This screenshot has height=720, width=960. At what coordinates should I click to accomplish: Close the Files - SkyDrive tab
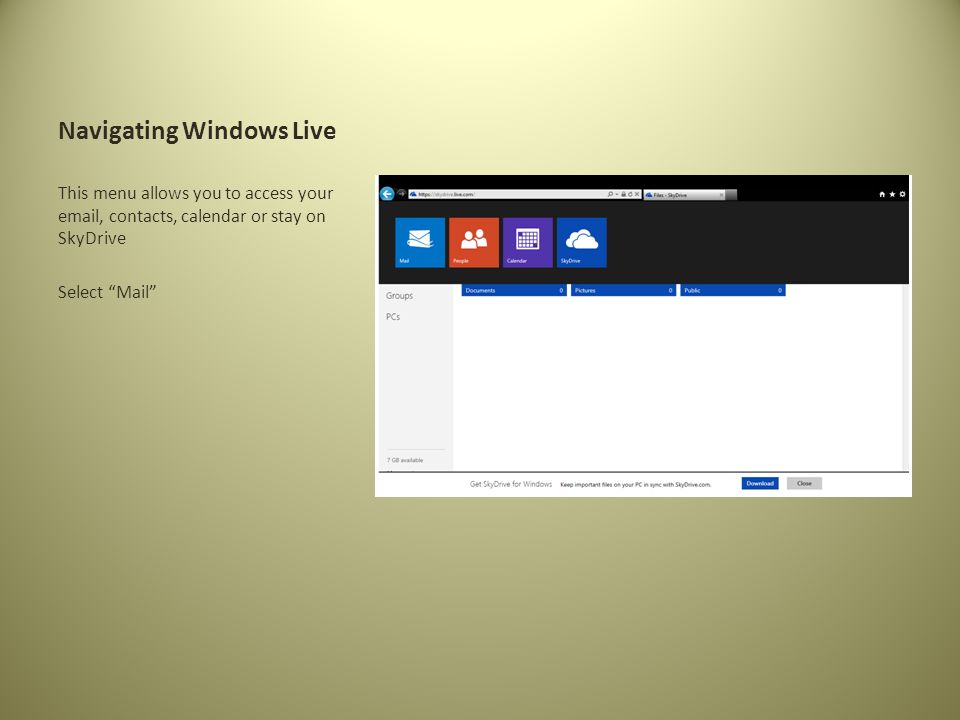[x=721, y=195]
